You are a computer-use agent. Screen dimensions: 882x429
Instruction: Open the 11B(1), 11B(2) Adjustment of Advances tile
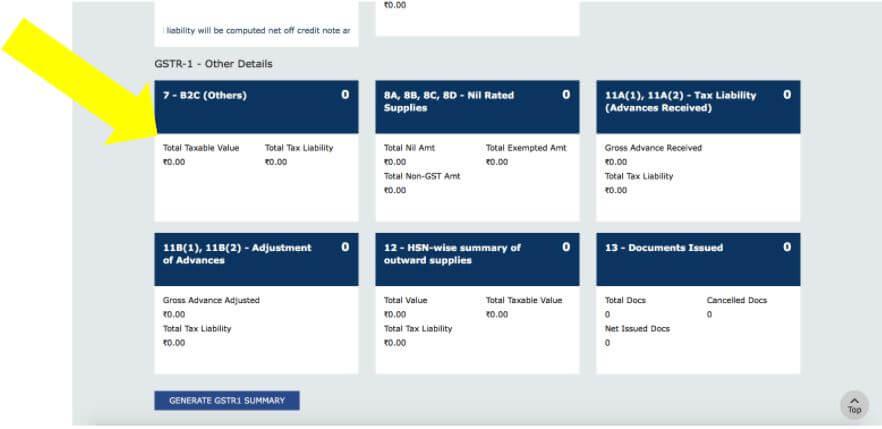pyautogui.click(x=256, y=259)
